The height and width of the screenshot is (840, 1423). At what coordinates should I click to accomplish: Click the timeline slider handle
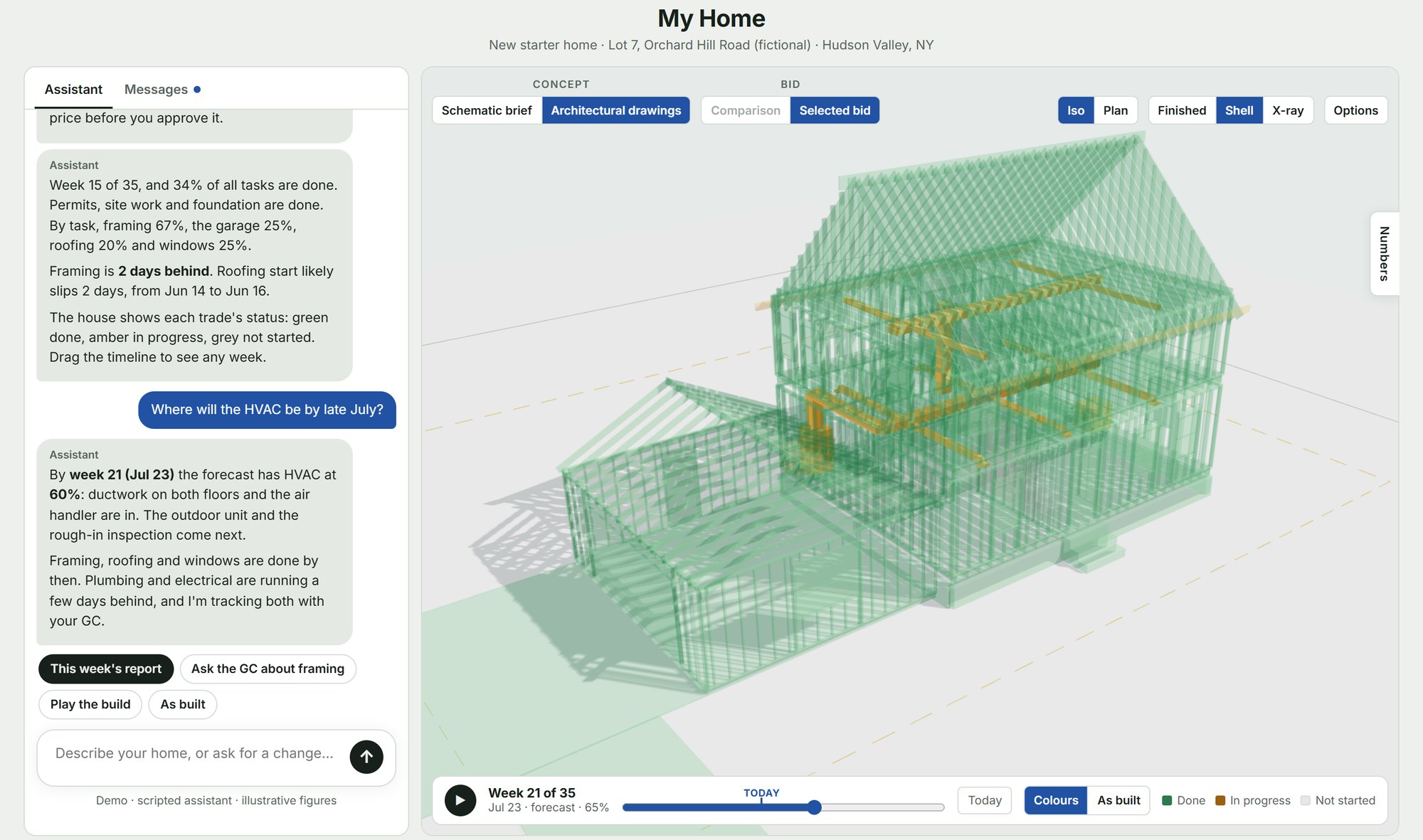pyautogui.click(x=815, y=807)
